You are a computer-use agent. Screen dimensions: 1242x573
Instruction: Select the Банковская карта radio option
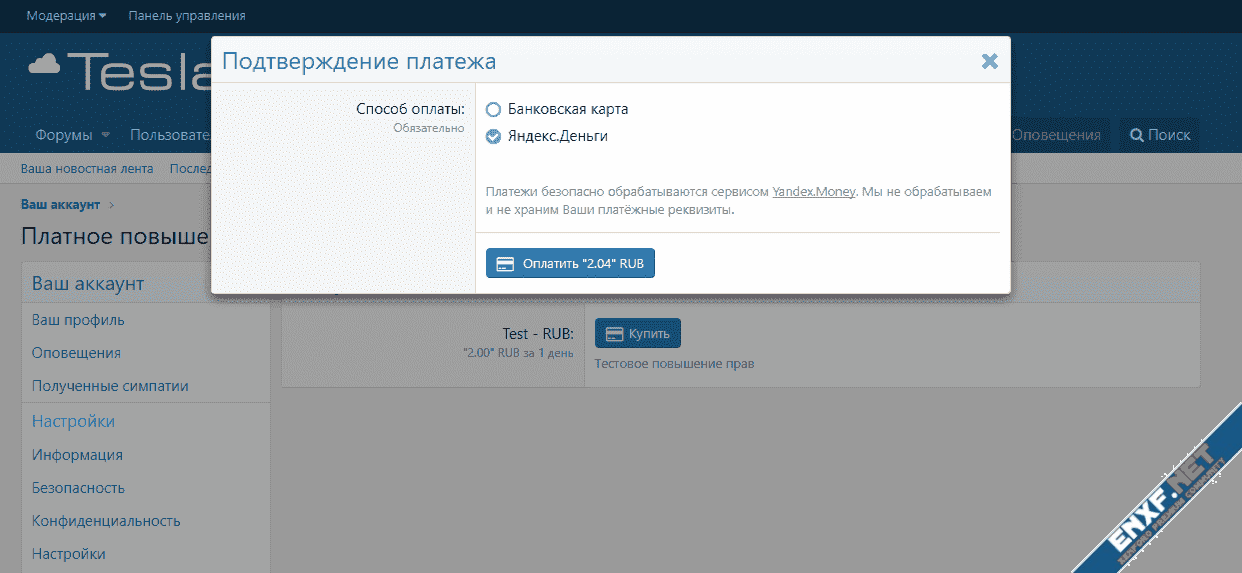coord(493,109)
